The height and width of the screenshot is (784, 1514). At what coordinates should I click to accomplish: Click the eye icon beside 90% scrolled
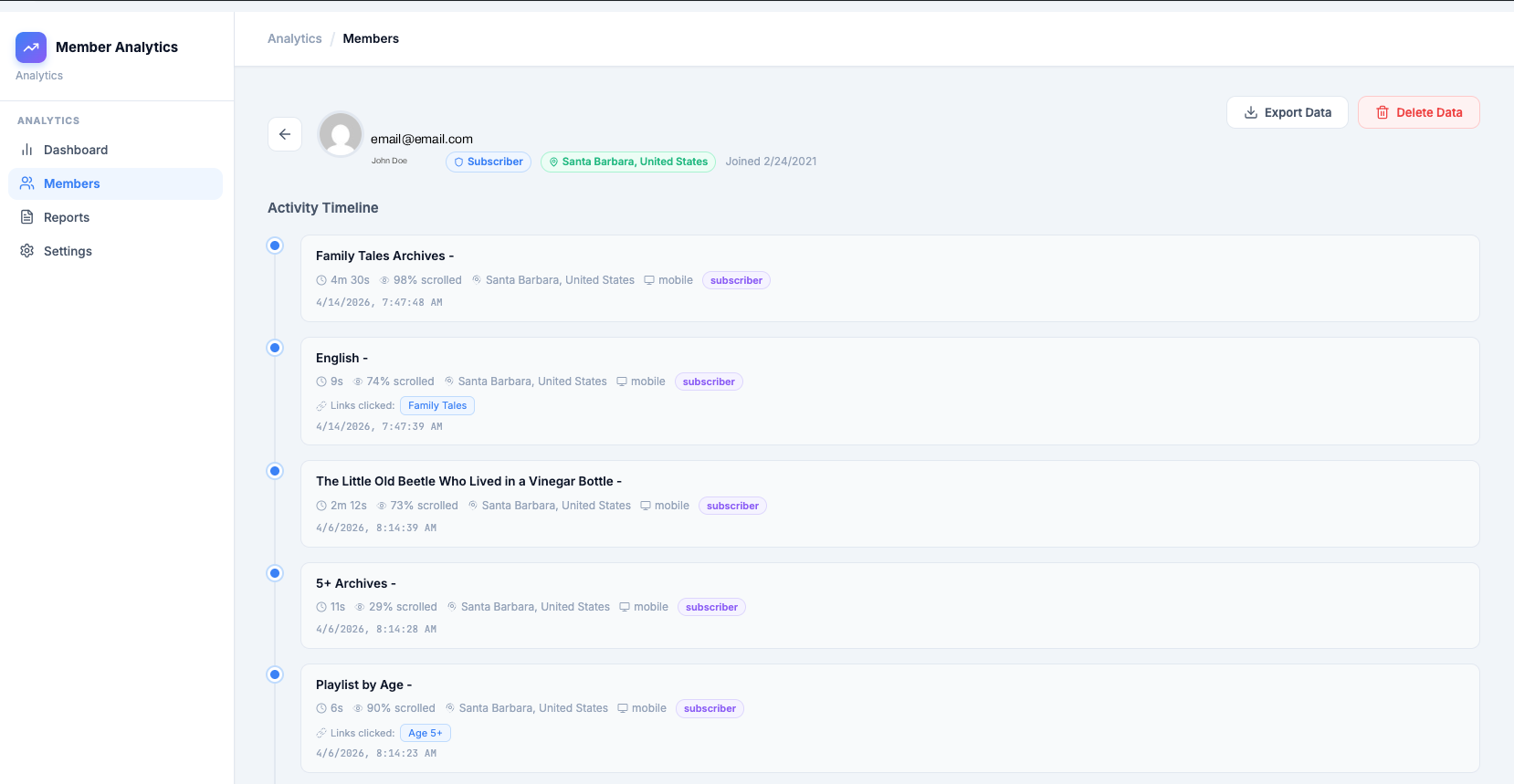point(358,708)
